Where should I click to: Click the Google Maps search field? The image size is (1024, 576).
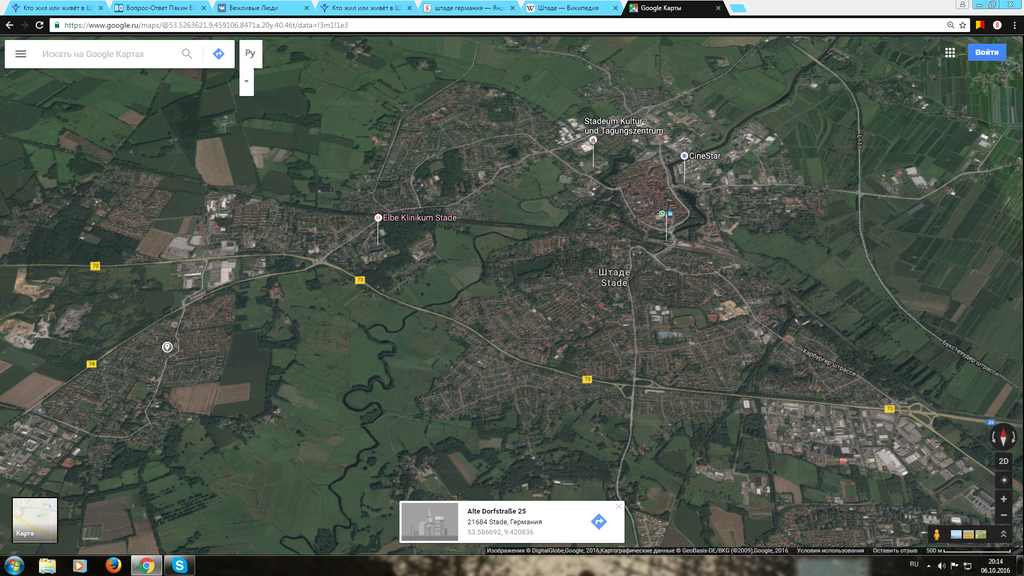pos(105,54)
